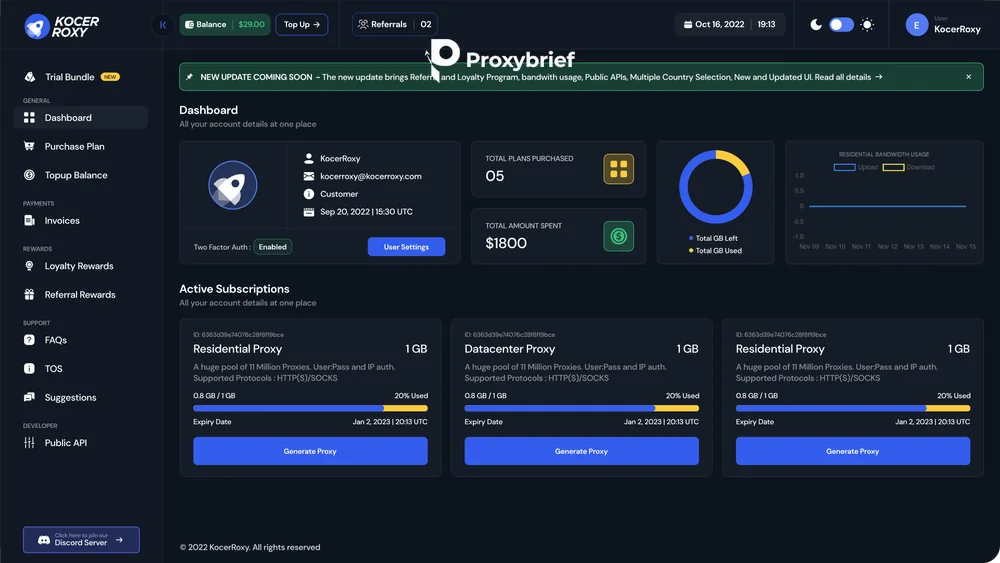The image size is (1000, 563).
Task: Click the Public API sliders icon
Action: 29,442
